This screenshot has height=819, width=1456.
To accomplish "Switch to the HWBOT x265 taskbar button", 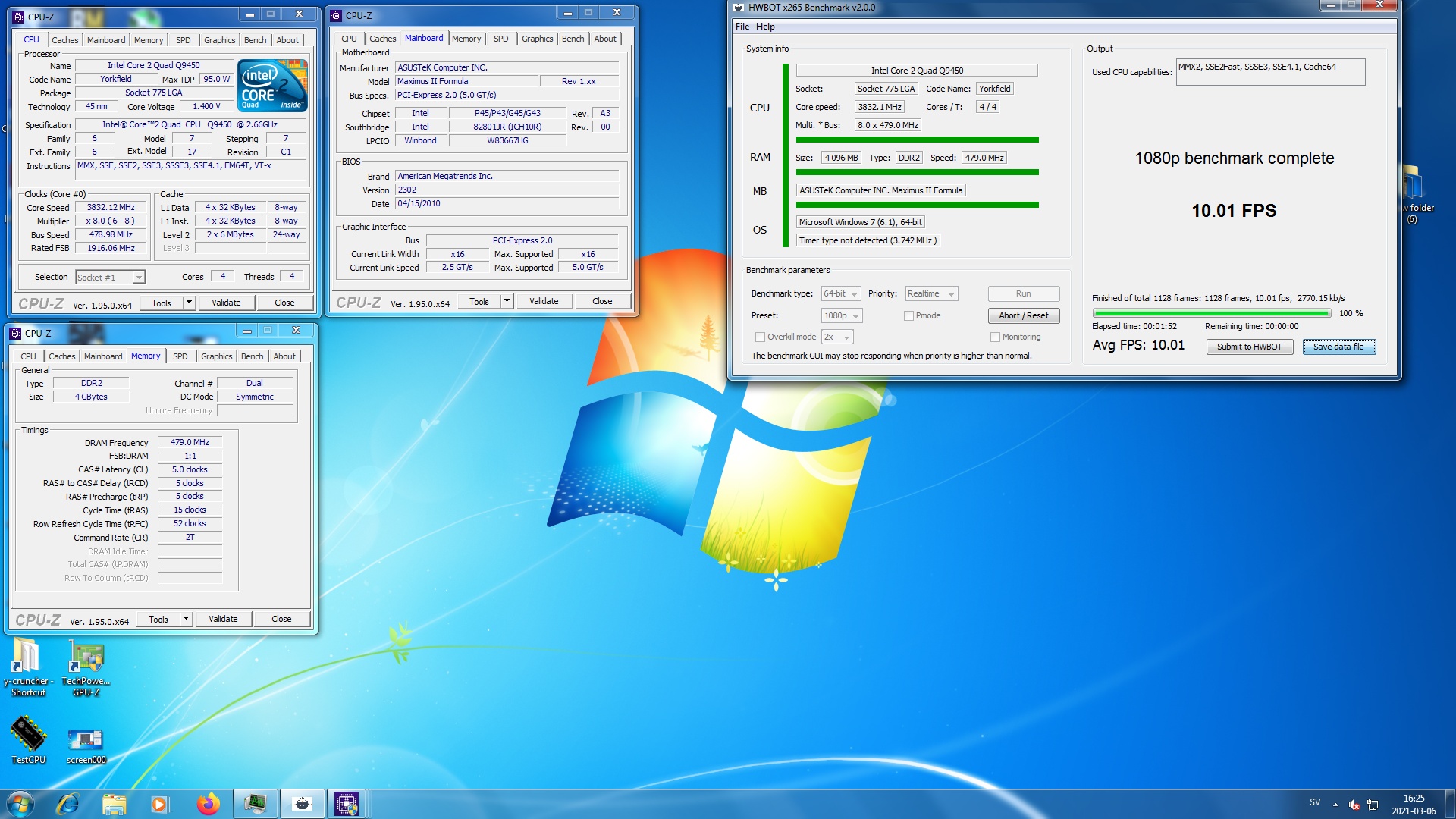I will pos(302,804).
